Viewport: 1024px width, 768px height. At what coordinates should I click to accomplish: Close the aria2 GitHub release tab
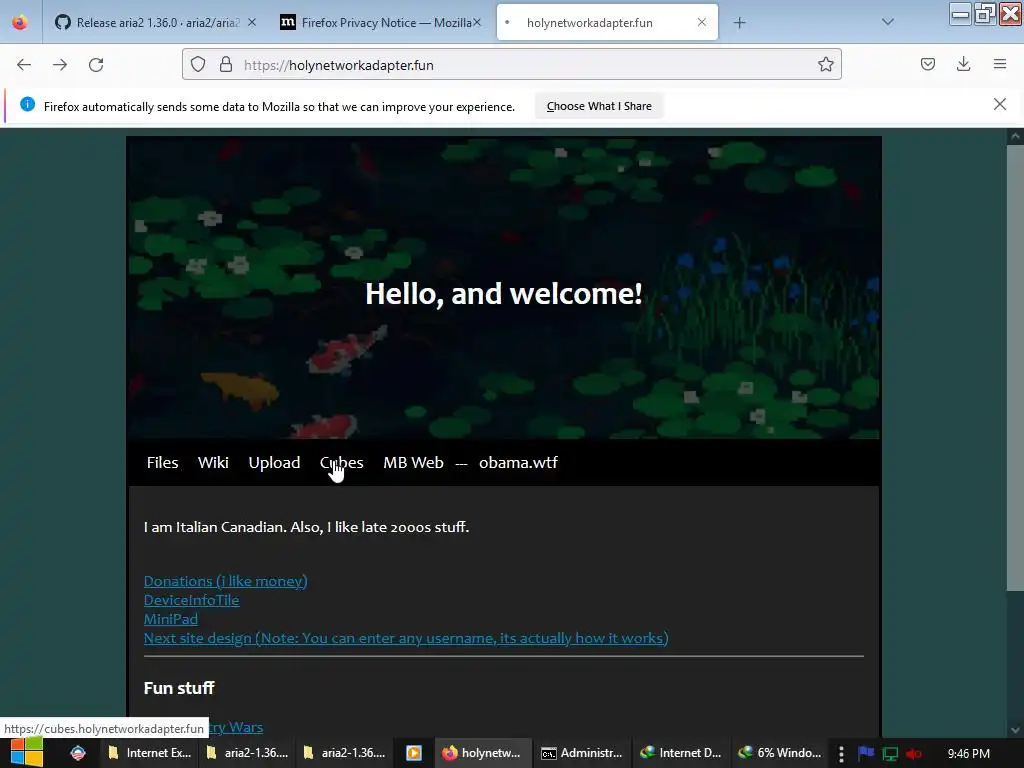pyautogui.click(x=252, y=22)
